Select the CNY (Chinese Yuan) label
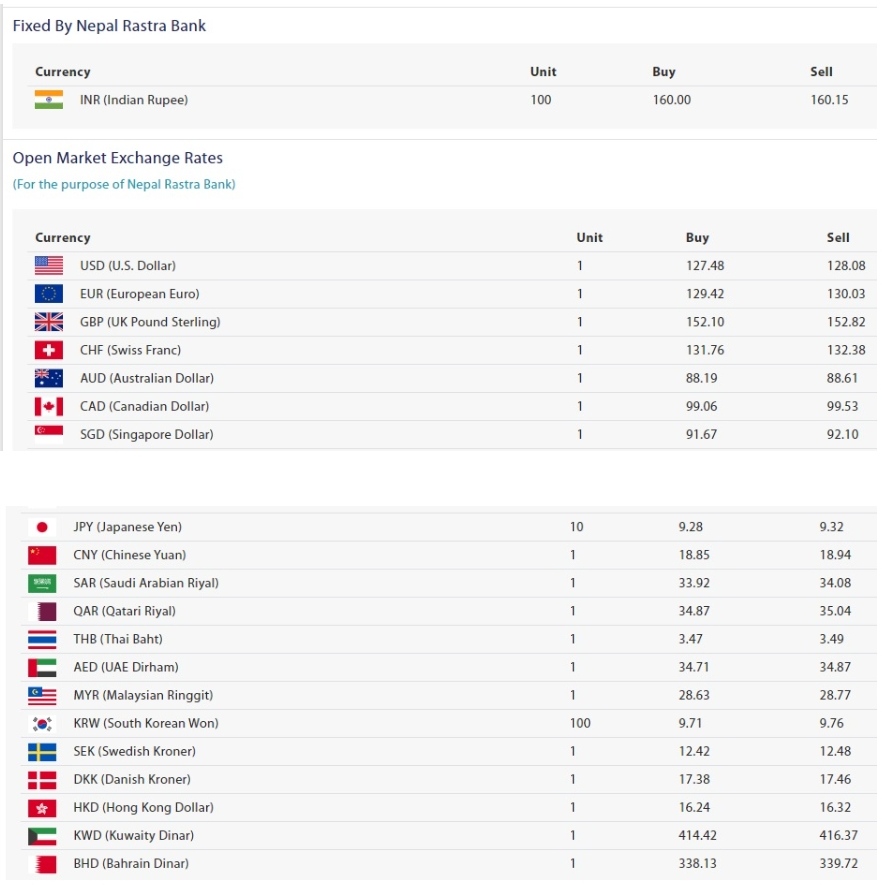This screenshot has height=885, width=882. pos(130,555)
